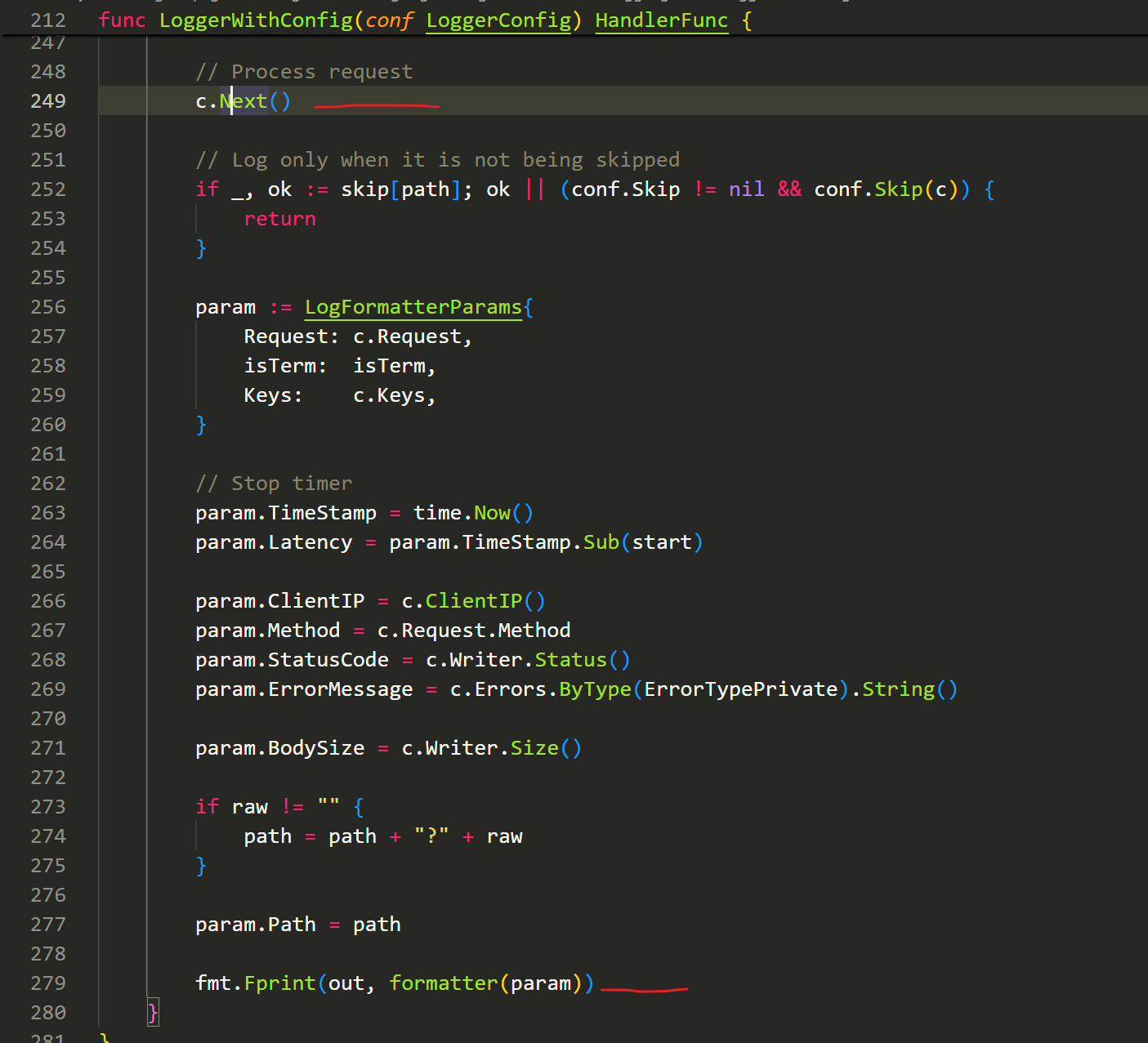Click line number 273 in gutter

pyautogui.click(x=48, y=807)
